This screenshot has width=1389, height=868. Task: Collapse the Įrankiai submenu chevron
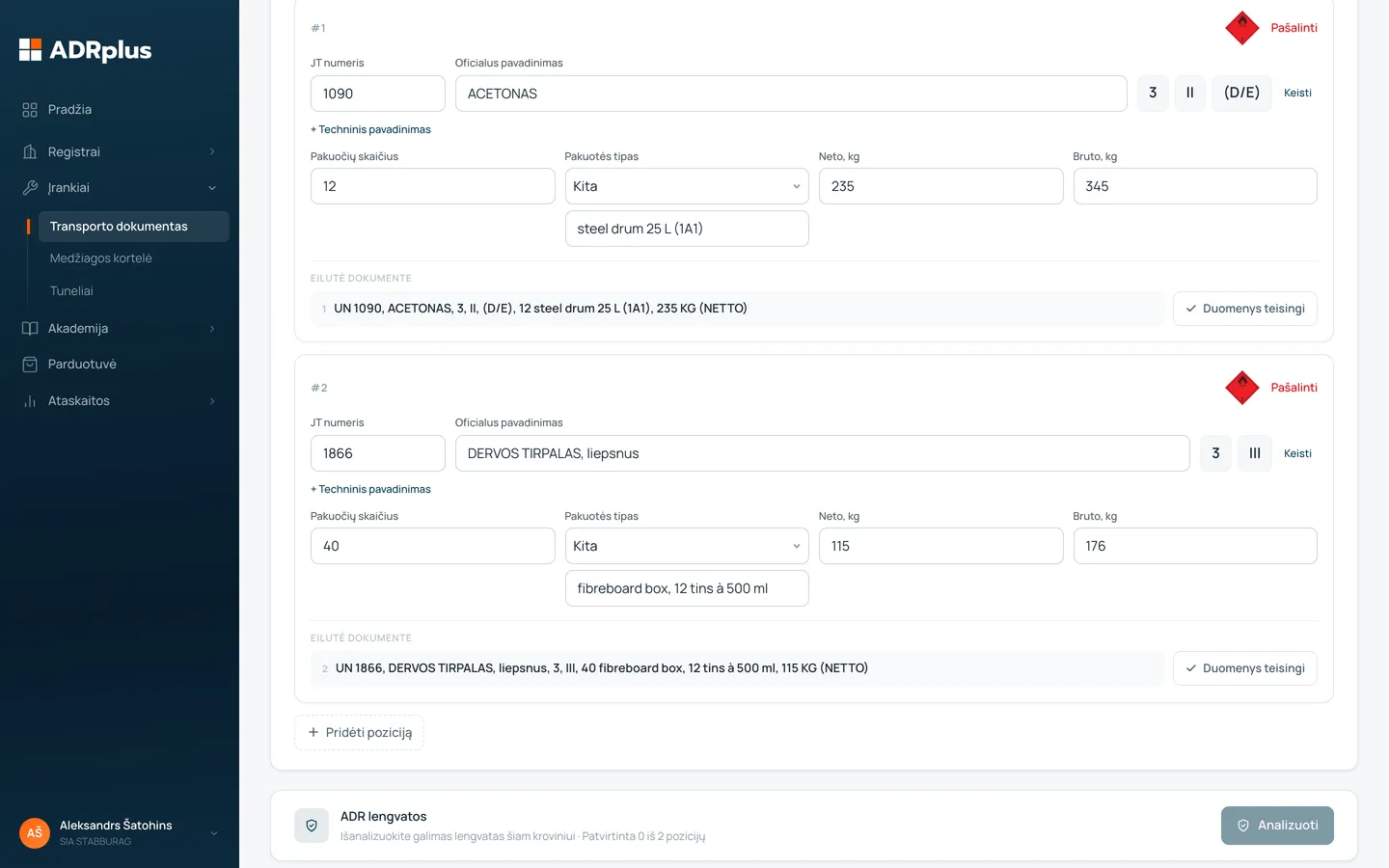tap(212, 188)
